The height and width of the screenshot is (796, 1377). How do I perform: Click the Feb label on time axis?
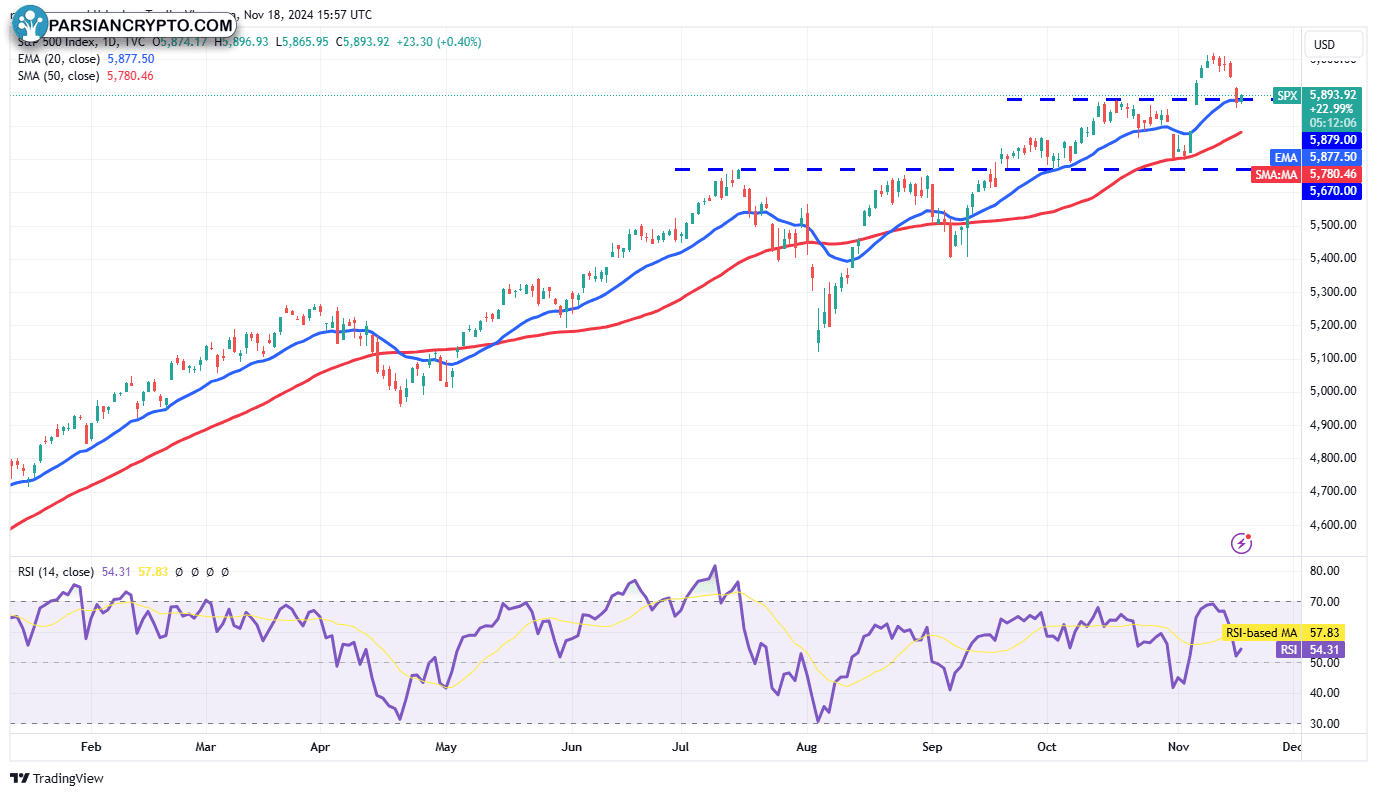coord(91,747)
